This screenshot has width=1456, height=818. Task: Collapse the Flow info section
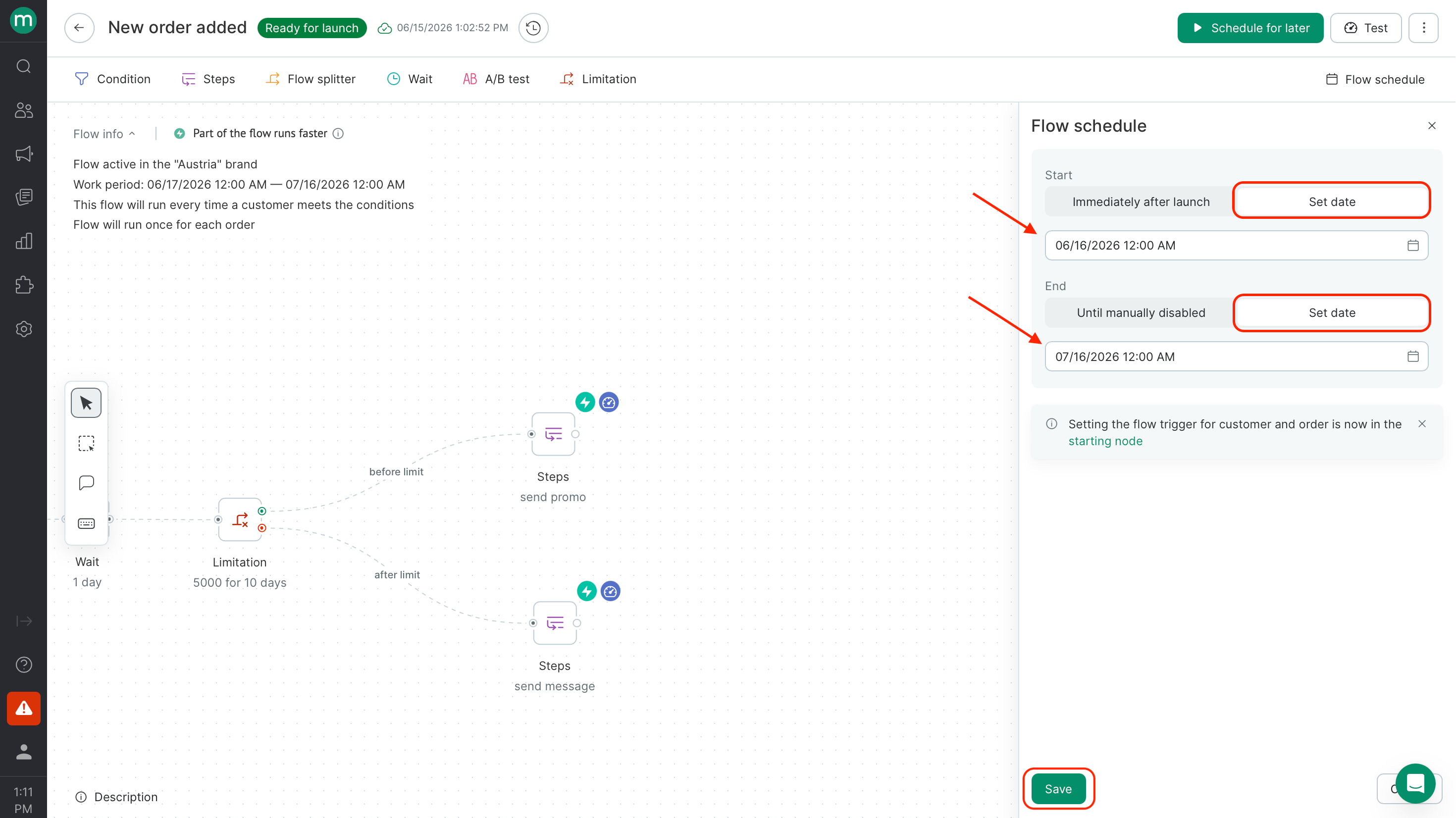[104, 134]
